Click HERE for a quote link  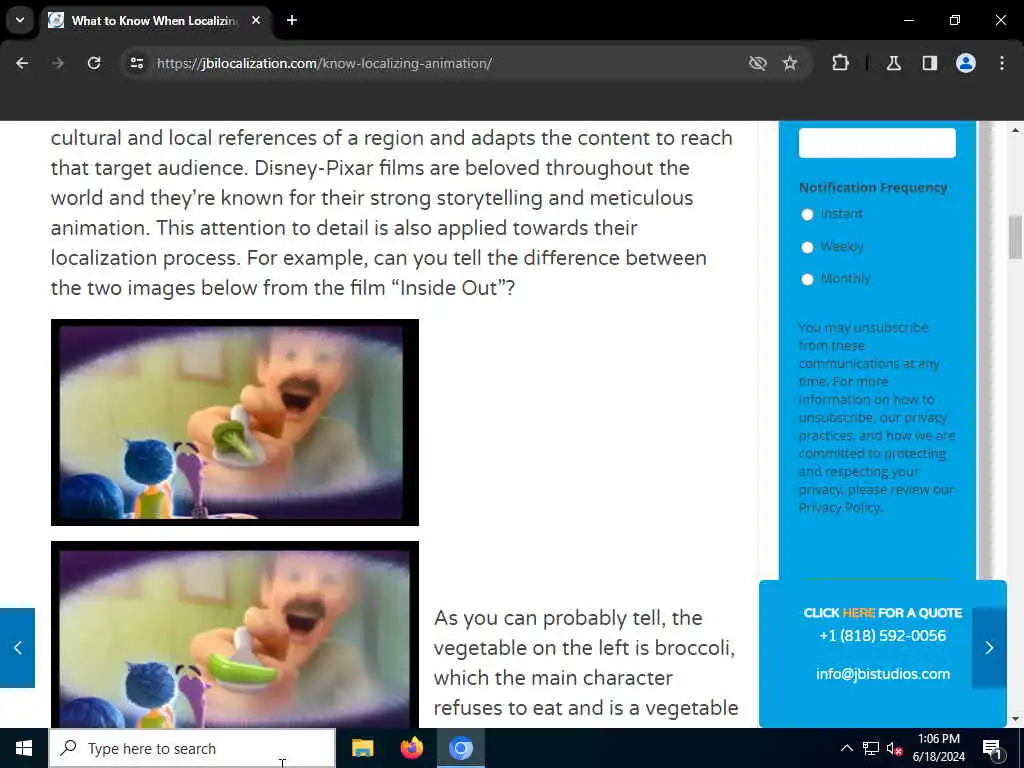859,613
